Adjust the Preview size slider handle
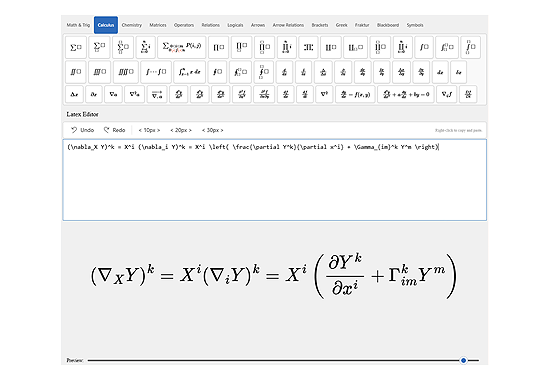Viewport: 550px width, 380px height. [x=463, y=360]
